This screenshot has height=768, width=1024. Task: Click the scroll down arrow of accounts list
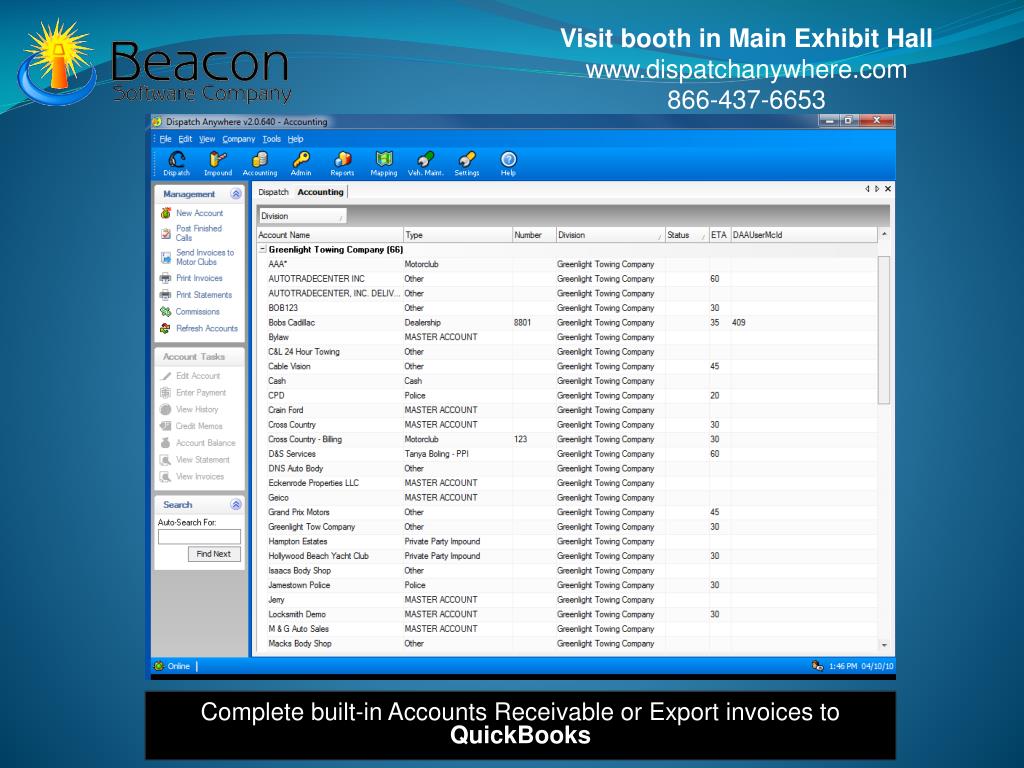coord(884,645)
